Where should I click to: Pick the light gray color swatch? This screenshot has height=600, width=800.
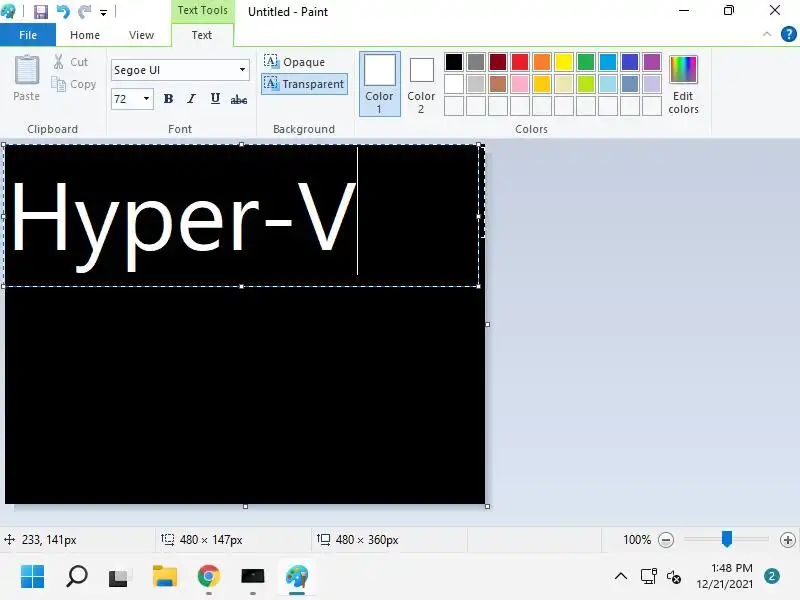pos(476,84)
